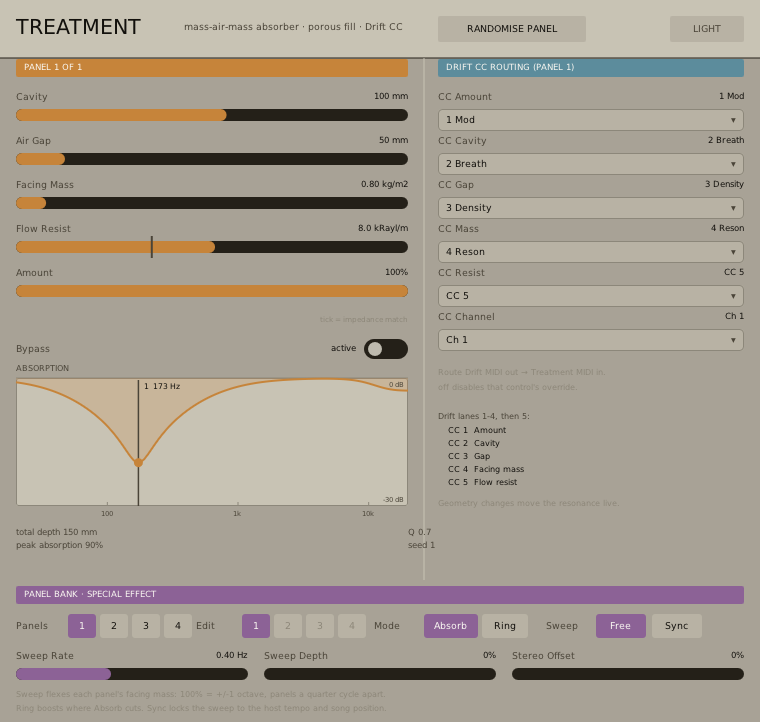Image resolution: width=760 pixels, height=722 pixels.
Task: Choose Ring mode
Action: 505,626
